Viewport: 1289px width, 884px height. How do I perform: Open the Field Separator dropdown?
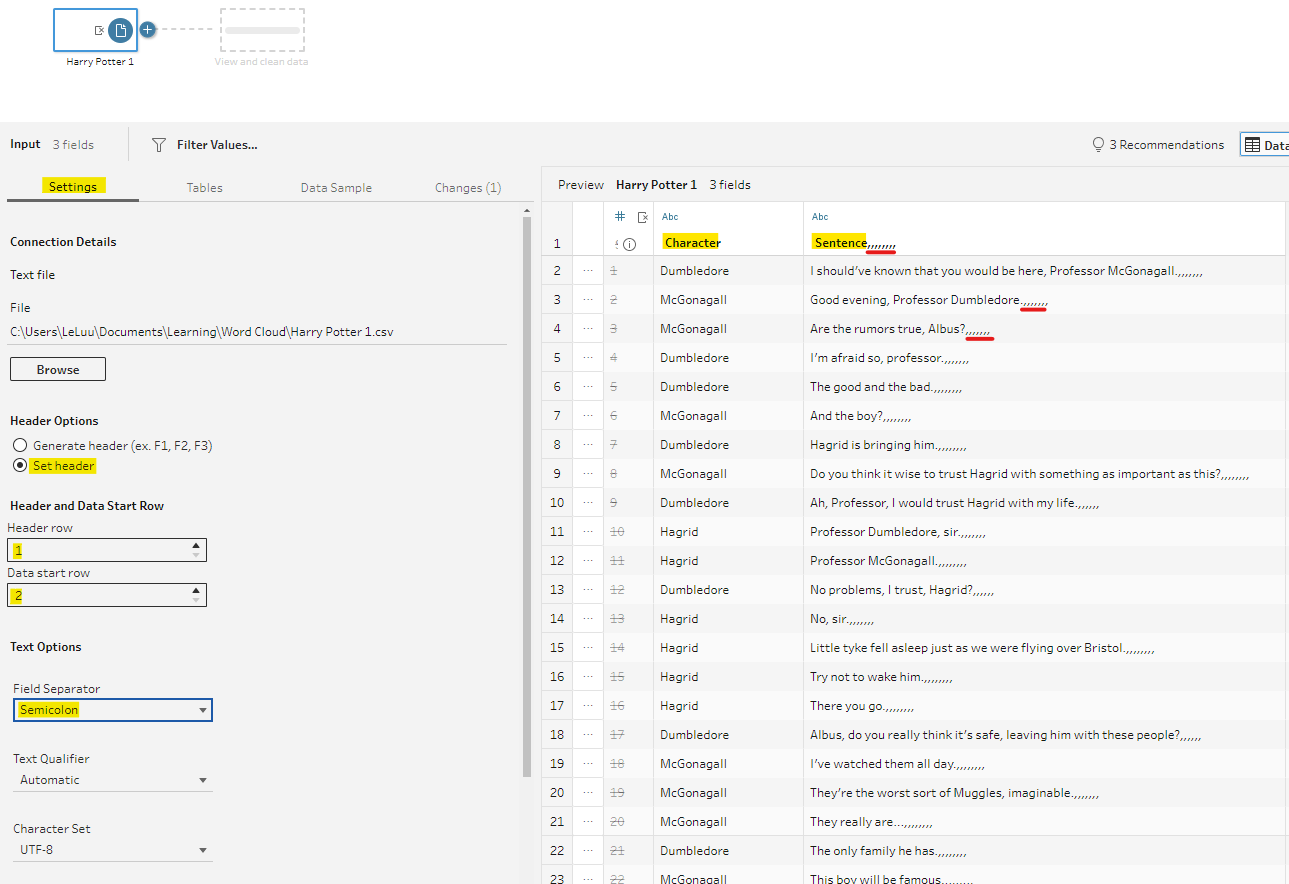tap(112, 710)
